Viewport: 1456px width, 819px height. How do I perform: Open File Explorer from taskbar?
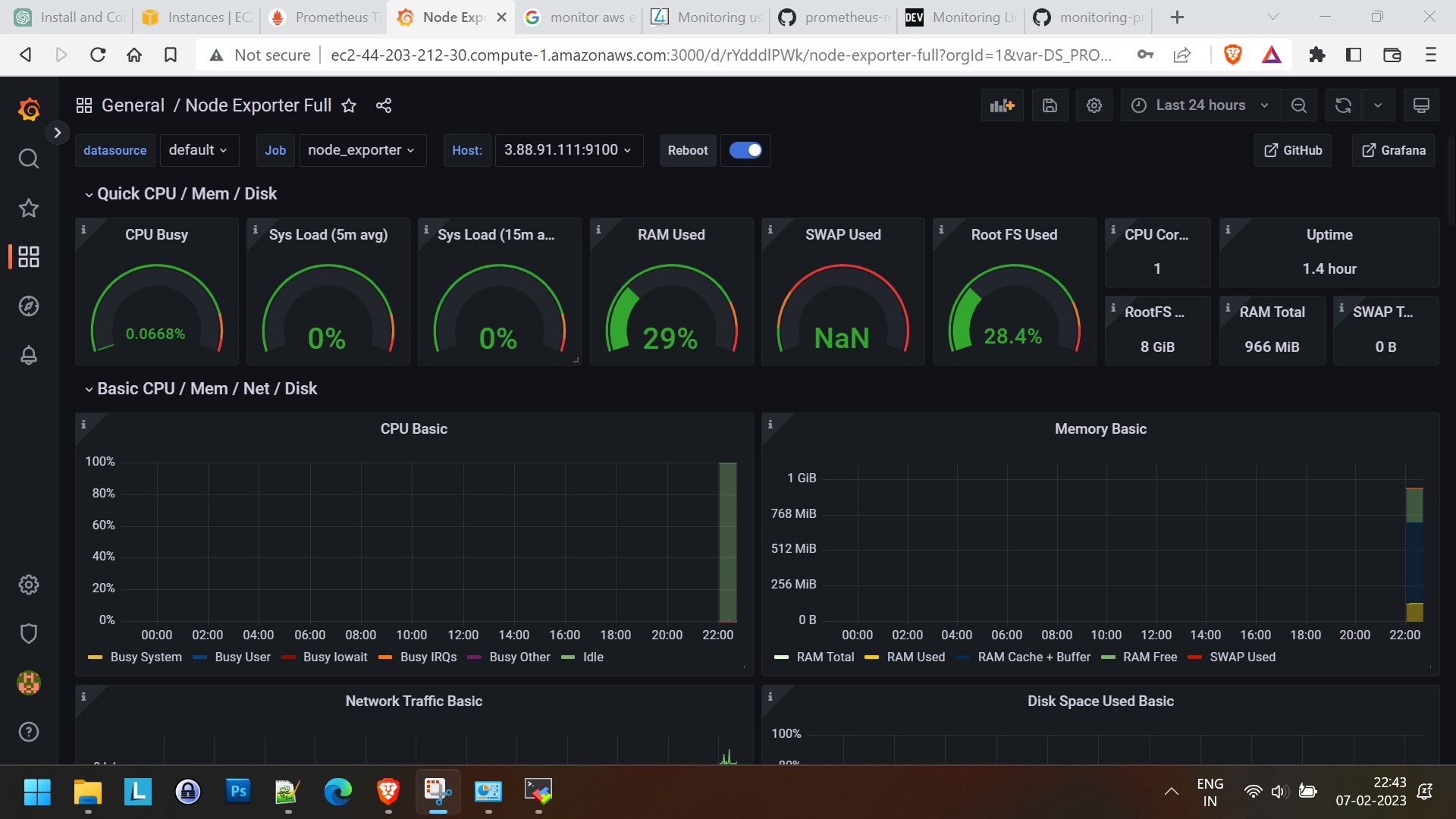[x=88, y=792]
